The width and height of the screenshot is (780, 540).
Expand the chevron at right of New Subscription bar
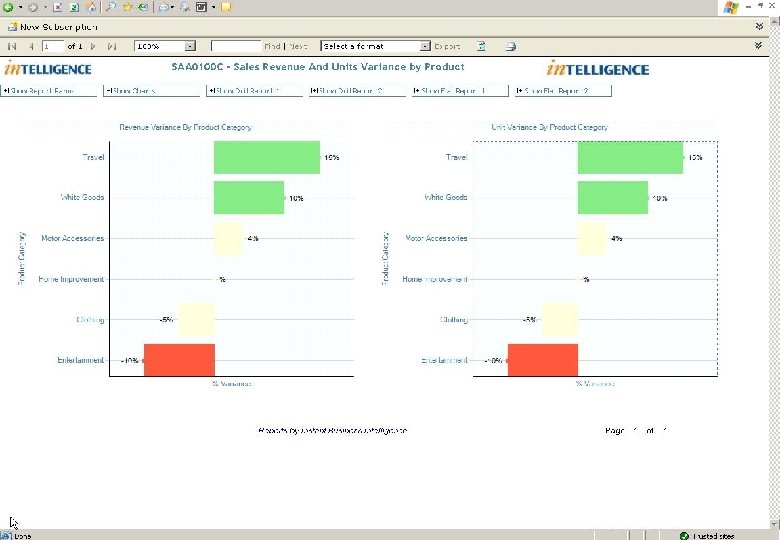point(759,26)
